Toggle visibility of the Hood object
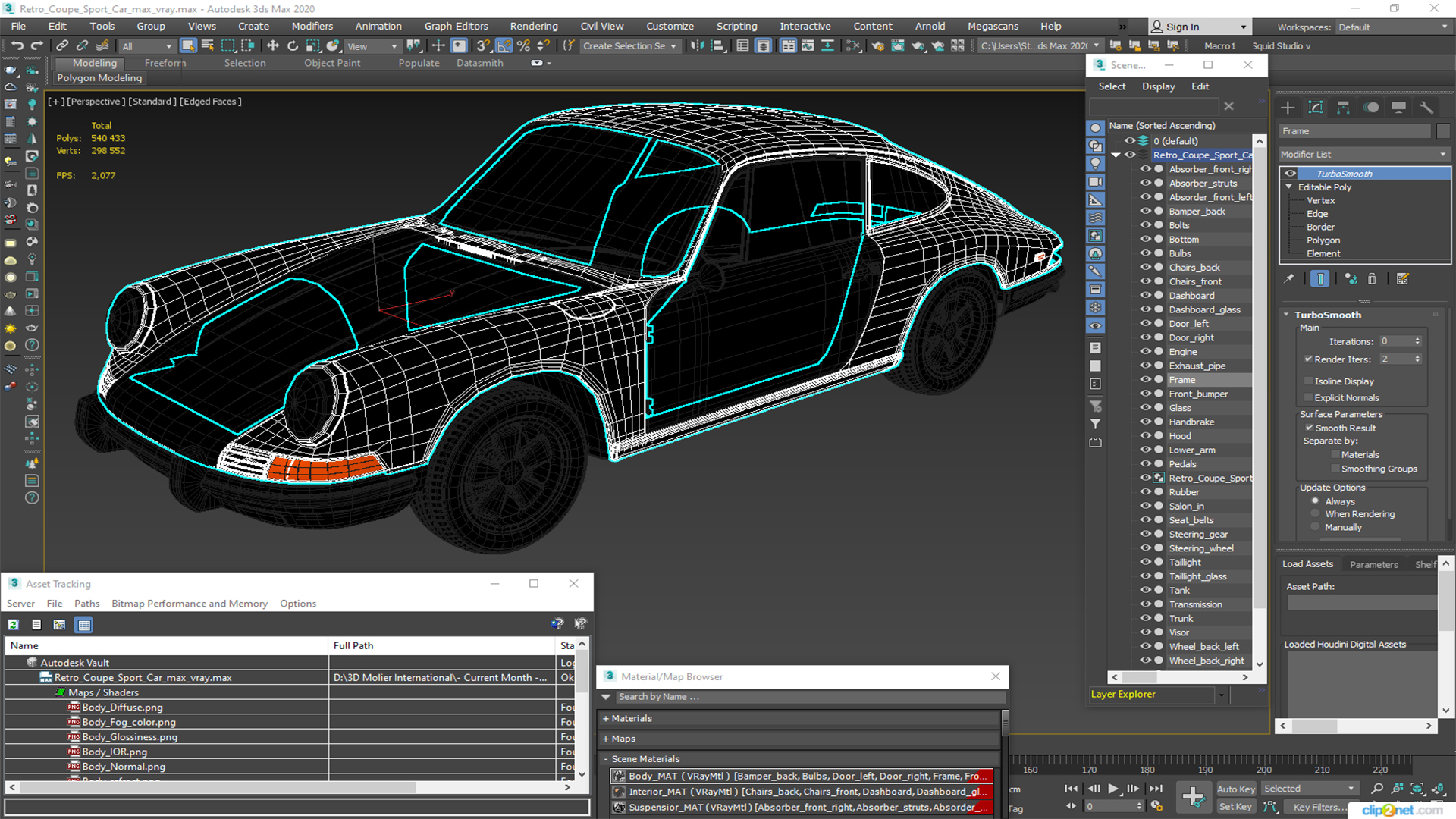 point(1145,435)
